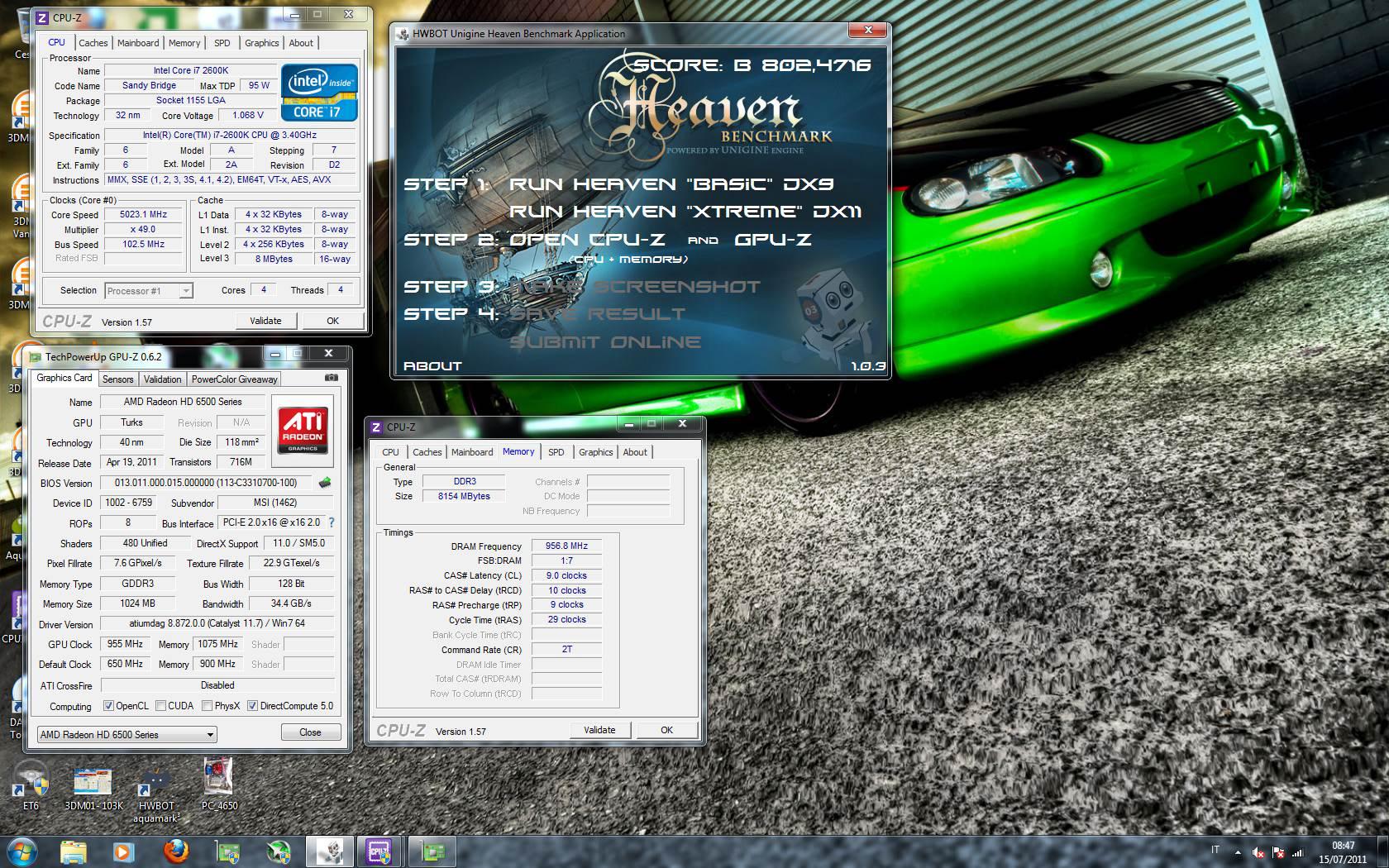Open the Graphics tab in the lower CPU-Z window
The height and width of the screenshot is (868, 1389).
[x=595, y=452]
